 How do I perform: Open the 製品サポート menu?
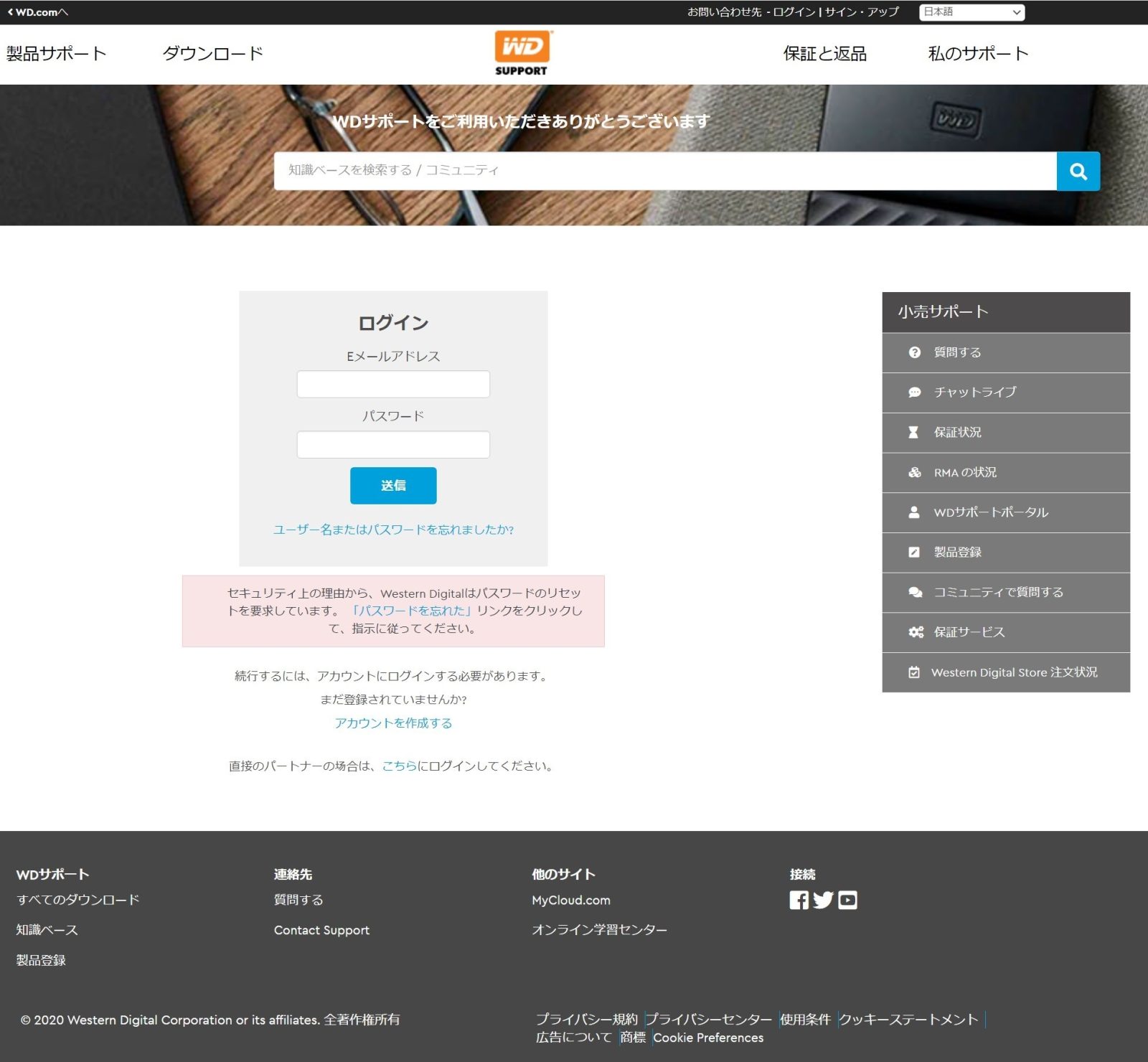56,54
